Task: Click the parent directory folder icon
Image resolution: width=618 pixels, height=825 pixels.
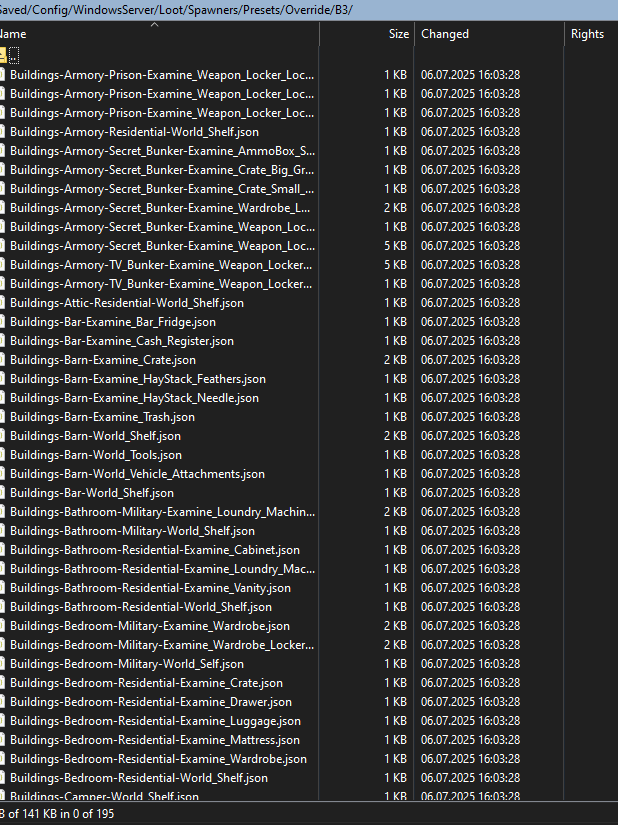Action: tap(3, 55)
